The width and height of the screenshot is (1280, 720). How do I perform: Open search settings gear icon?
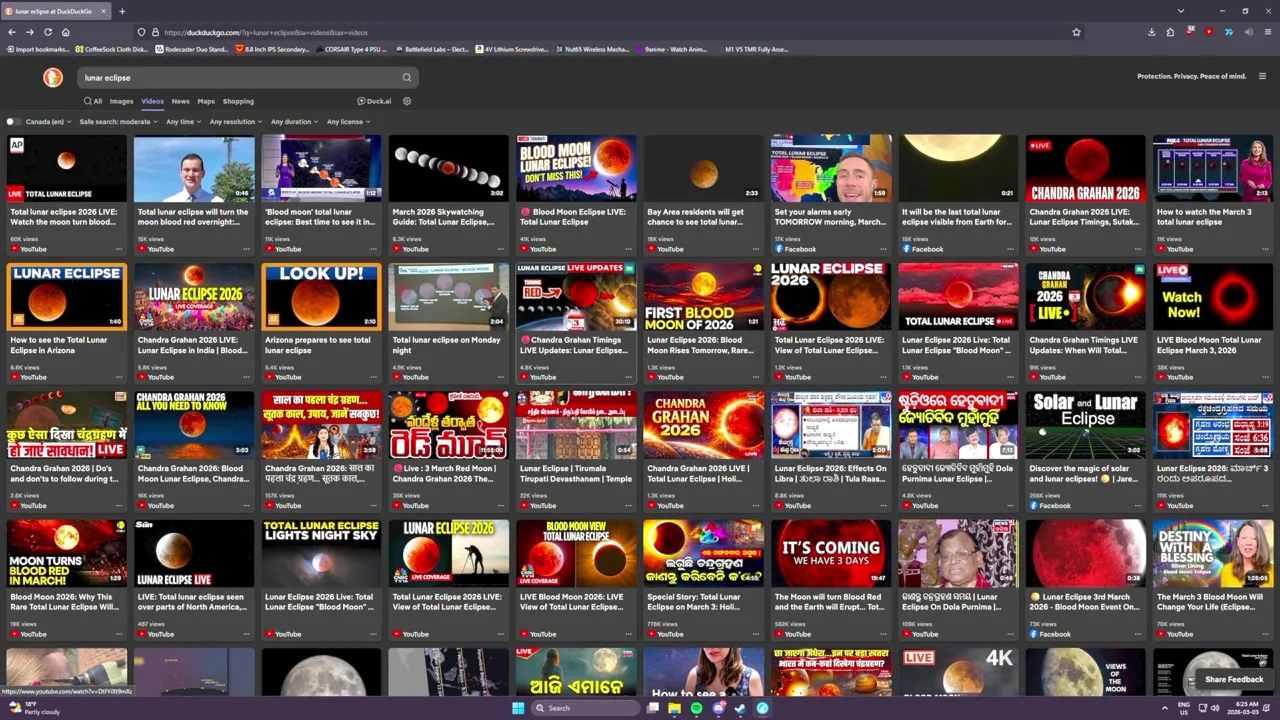407,101
